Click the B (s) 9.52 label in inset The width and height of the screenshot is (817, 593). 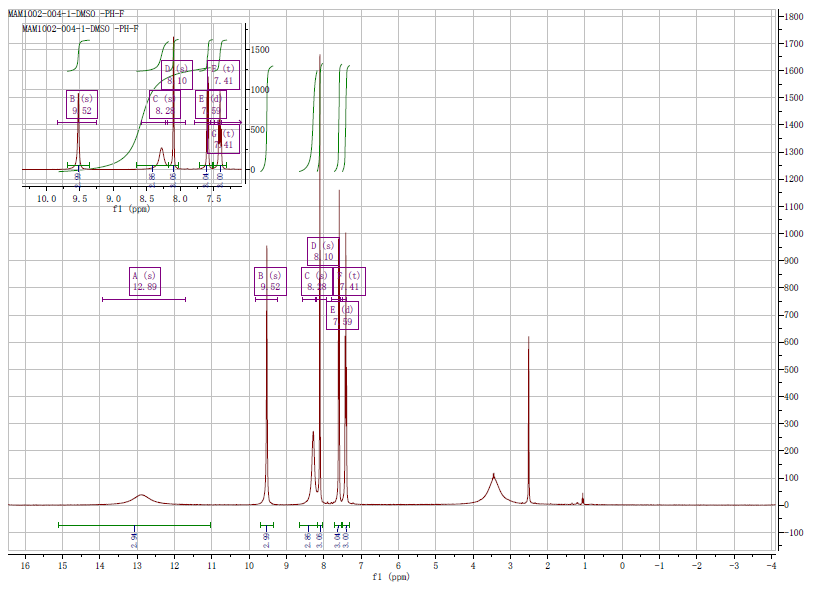(x=81, y=104)
